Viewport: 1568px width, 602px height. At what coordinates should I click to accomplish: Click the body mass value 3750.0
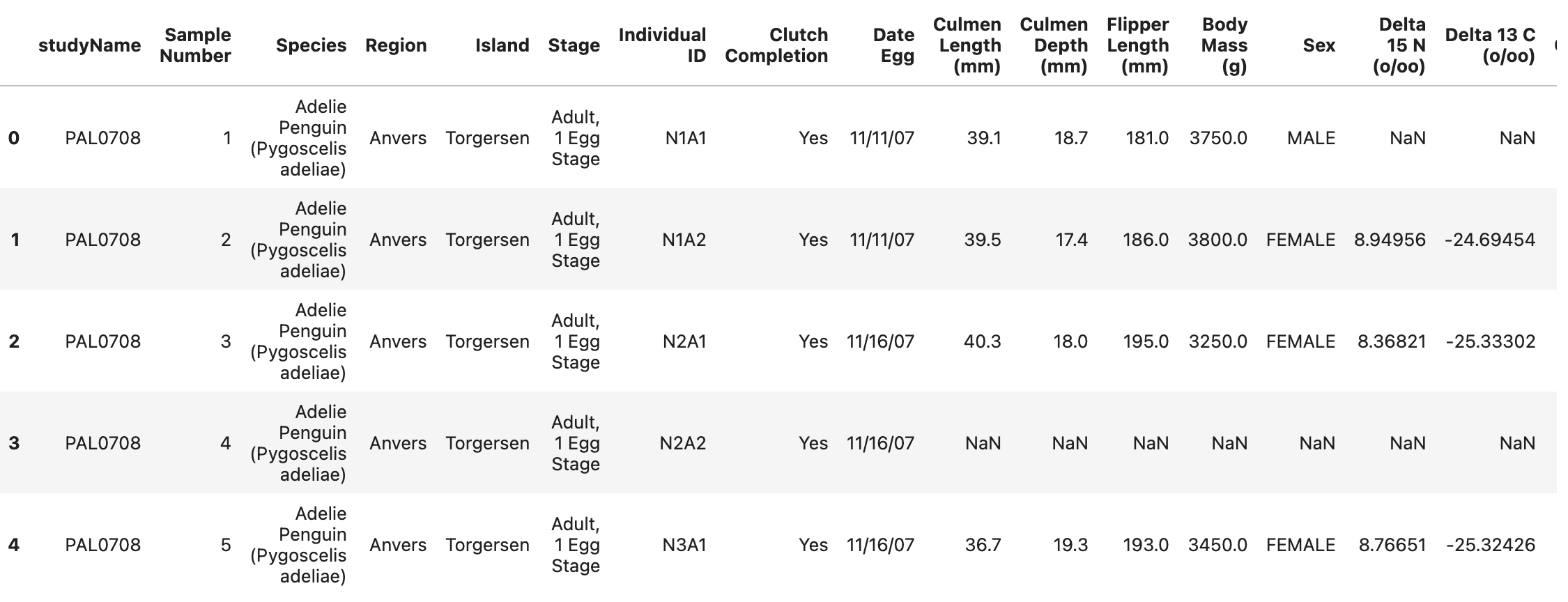1217,138
